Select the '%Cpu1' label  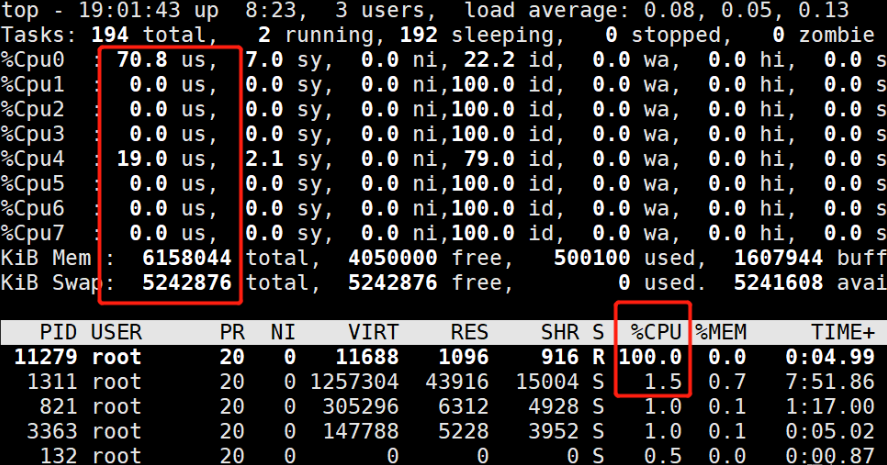(33, 85)
